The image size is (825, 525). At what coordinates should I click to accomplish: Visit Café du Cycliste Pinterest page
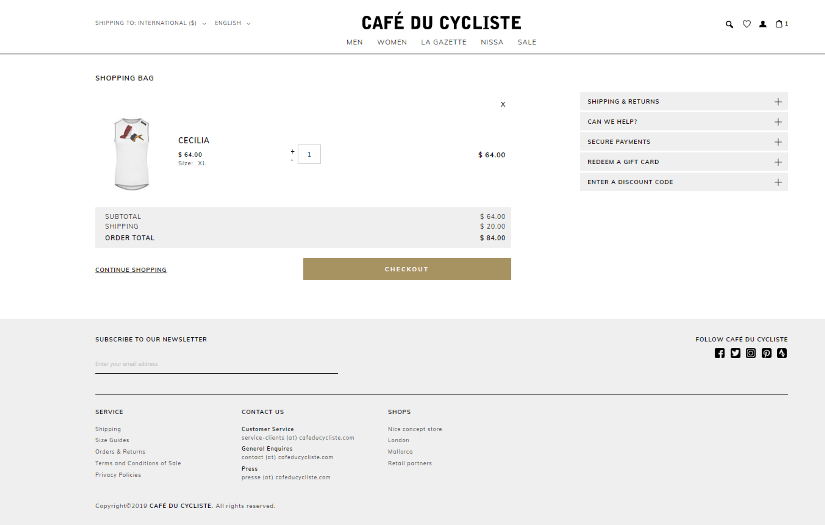(x=767, y=353)
